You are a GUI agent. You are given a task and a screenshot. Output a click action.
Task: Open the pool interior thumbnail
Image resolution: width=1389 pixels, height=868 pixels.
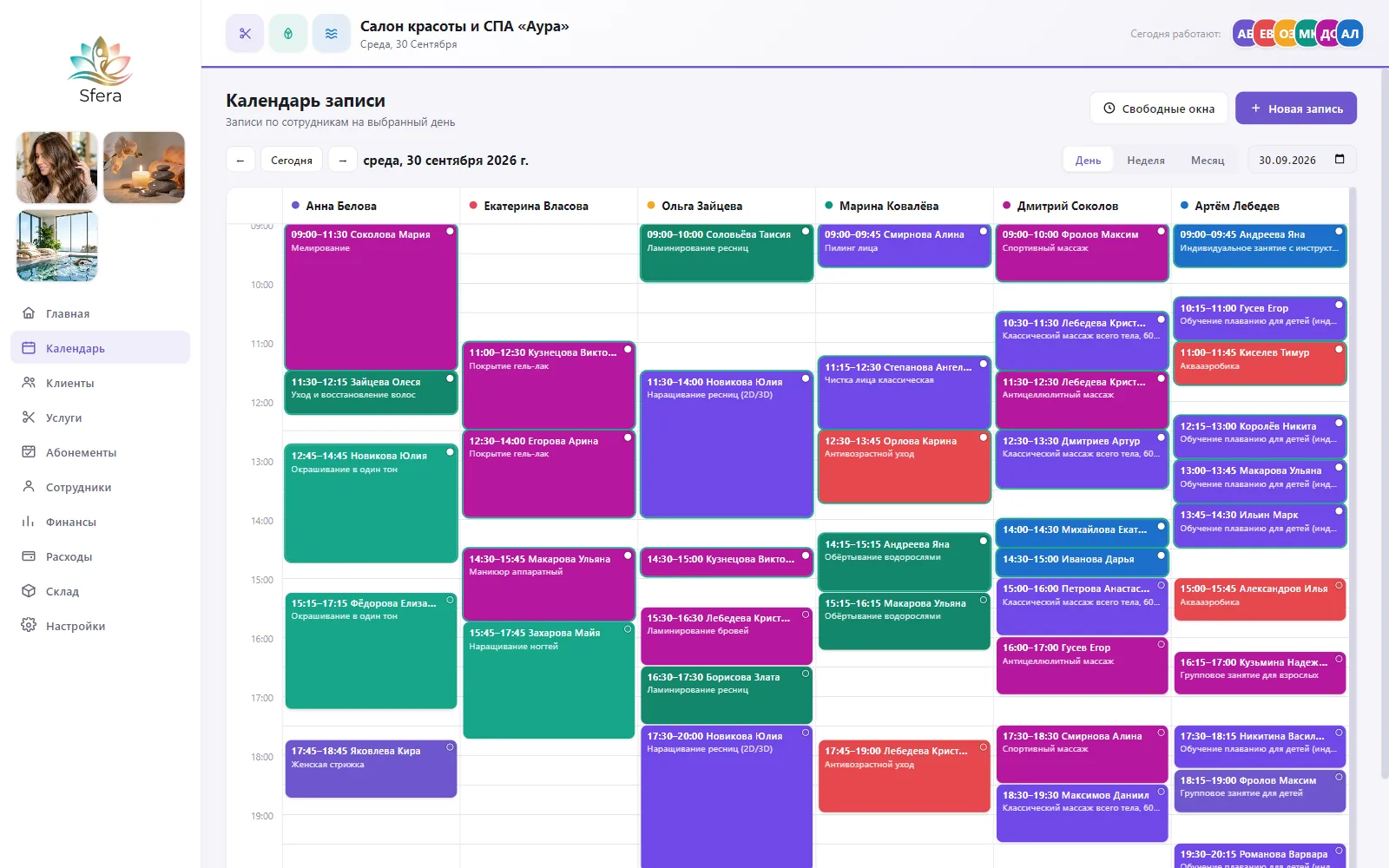(x=57, y=246)
